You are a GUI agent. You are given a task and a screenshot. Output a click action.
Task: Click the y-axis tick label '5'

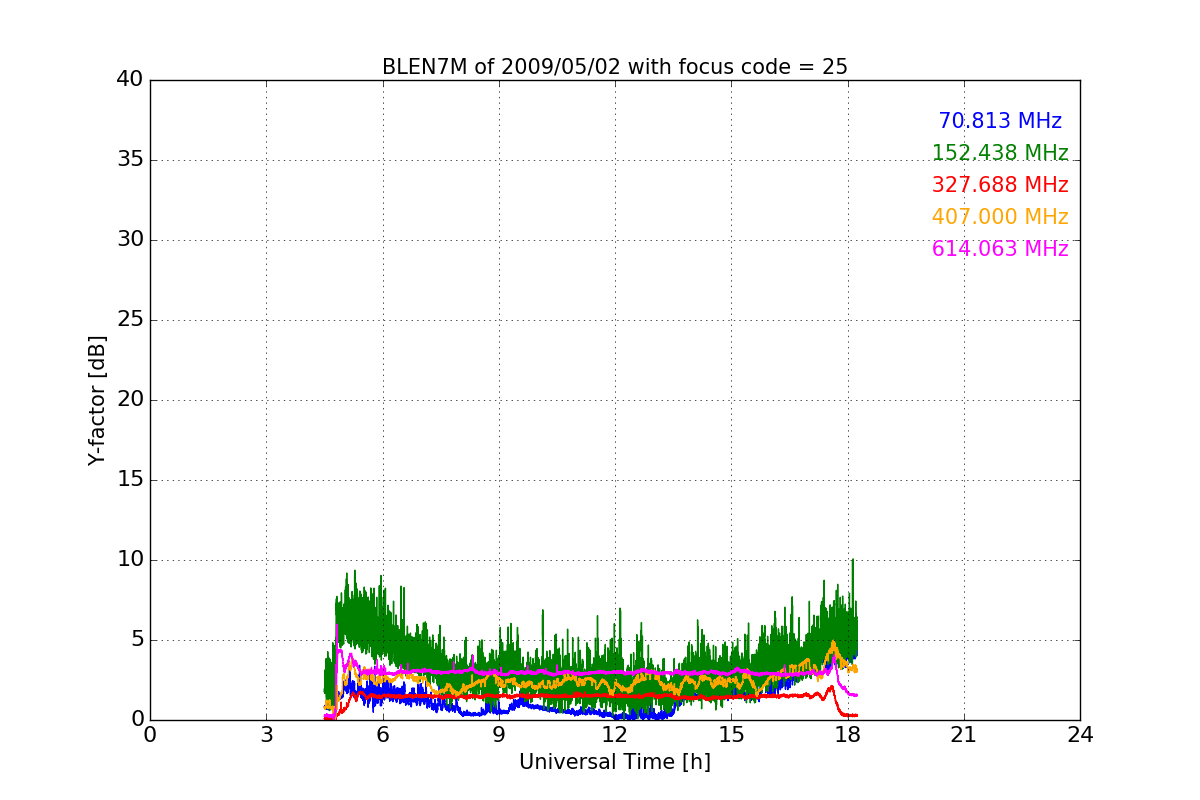(x=137, y=639)
